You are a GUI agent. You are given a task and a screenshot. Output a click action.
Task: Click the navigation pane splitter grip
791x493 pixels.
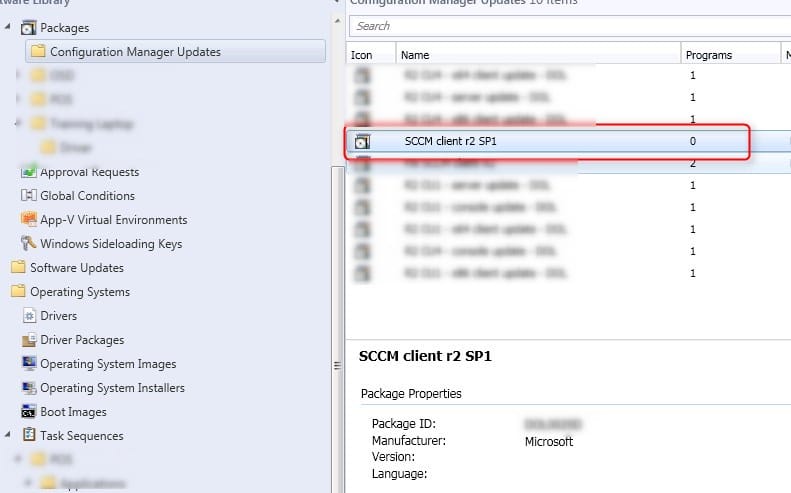(337, 365)
